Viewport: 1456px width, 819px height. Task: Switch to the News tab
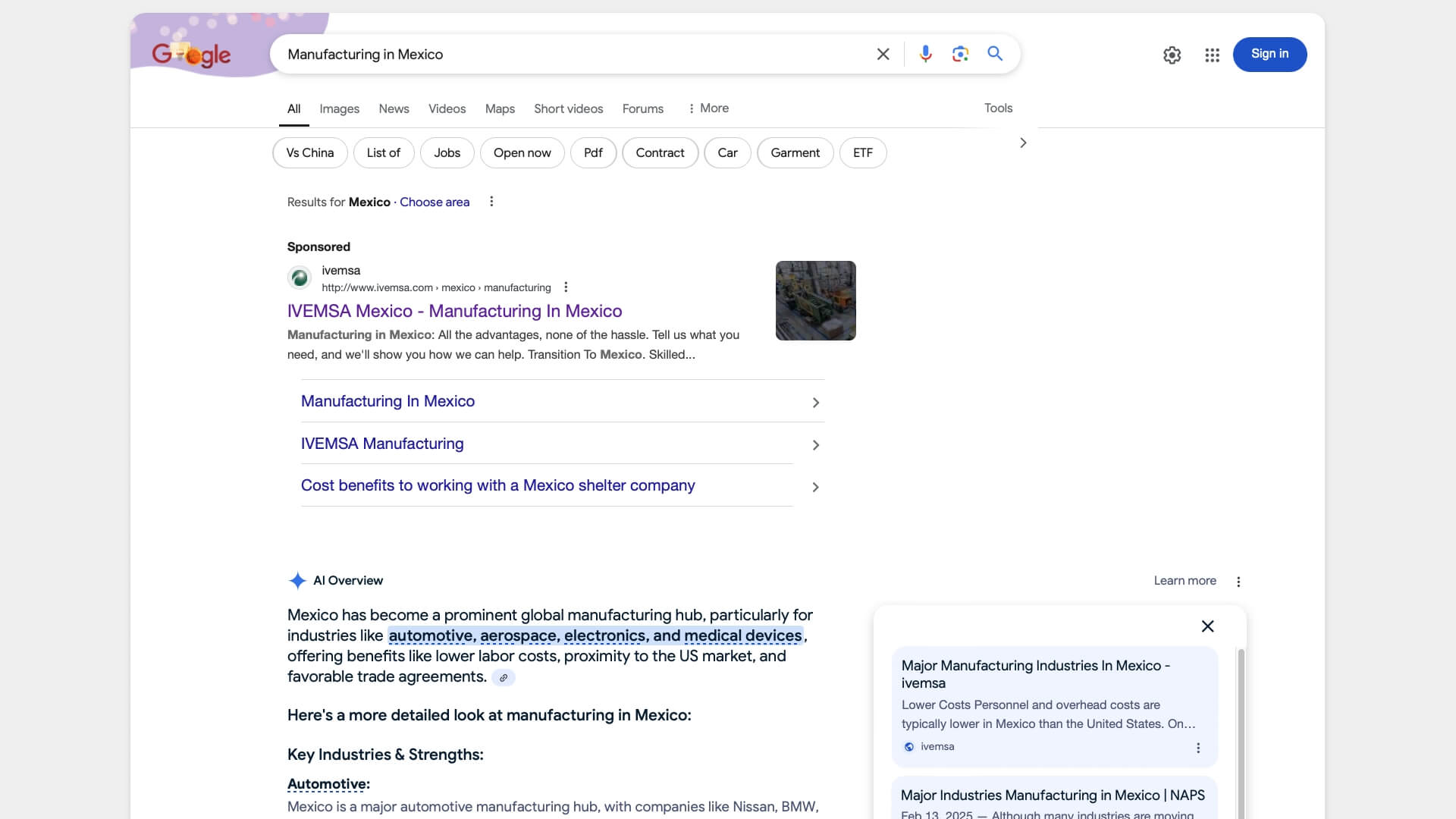[x=394, y=109]
